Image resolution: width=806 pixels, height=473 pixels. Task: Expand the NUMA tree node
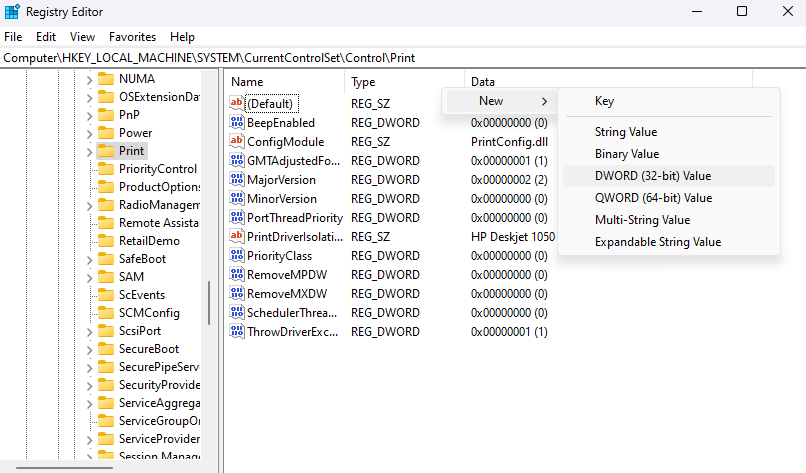point(89,79)
